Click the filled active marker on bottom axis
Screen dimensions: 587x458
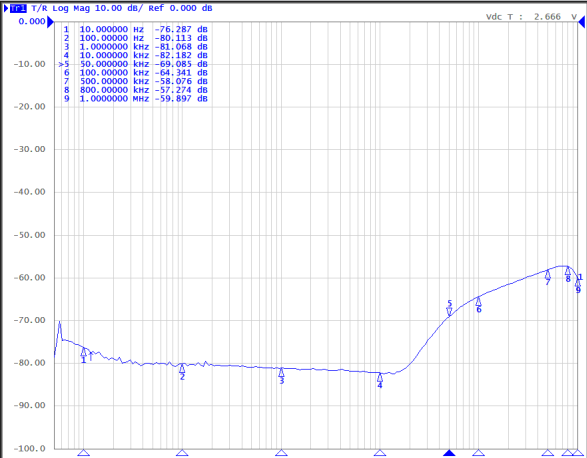click(449, 453)
